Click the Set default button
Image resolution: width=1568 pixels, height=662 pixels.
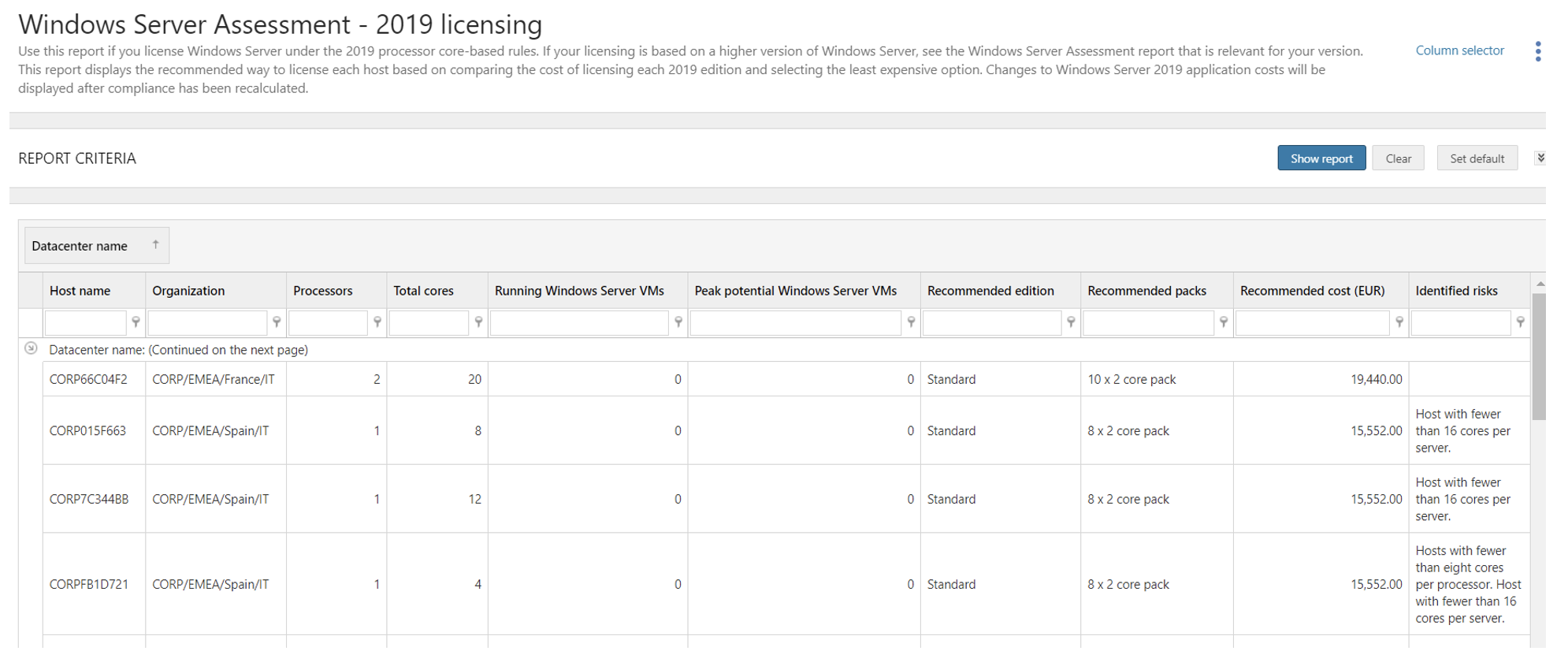click(x=1477, y=158)
